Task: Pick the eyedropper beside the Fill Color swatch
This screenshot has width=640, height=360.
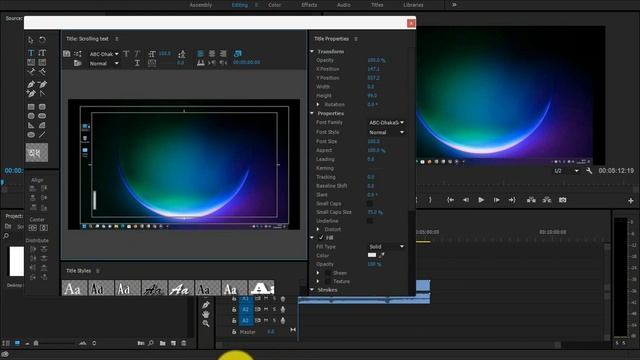Action: [x=382, y=255]
